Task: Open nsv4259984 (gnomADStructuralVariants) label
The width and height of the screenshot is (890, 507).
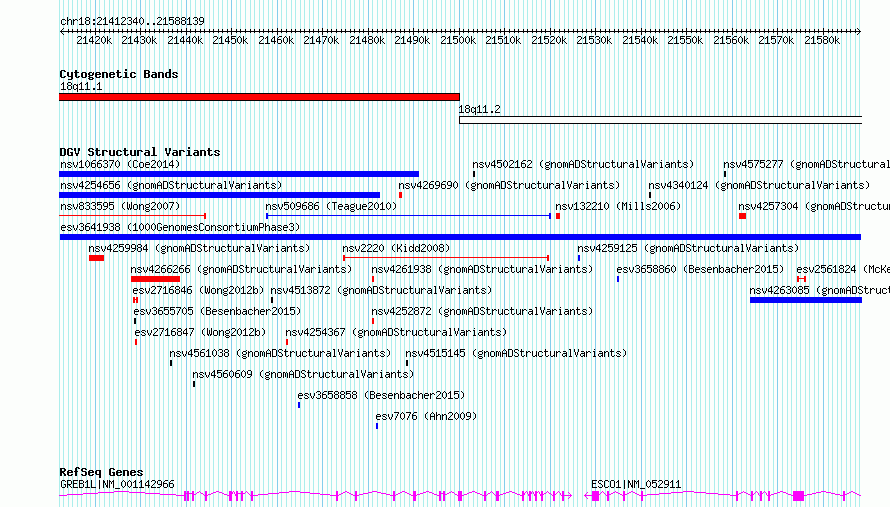Action: 199,248
